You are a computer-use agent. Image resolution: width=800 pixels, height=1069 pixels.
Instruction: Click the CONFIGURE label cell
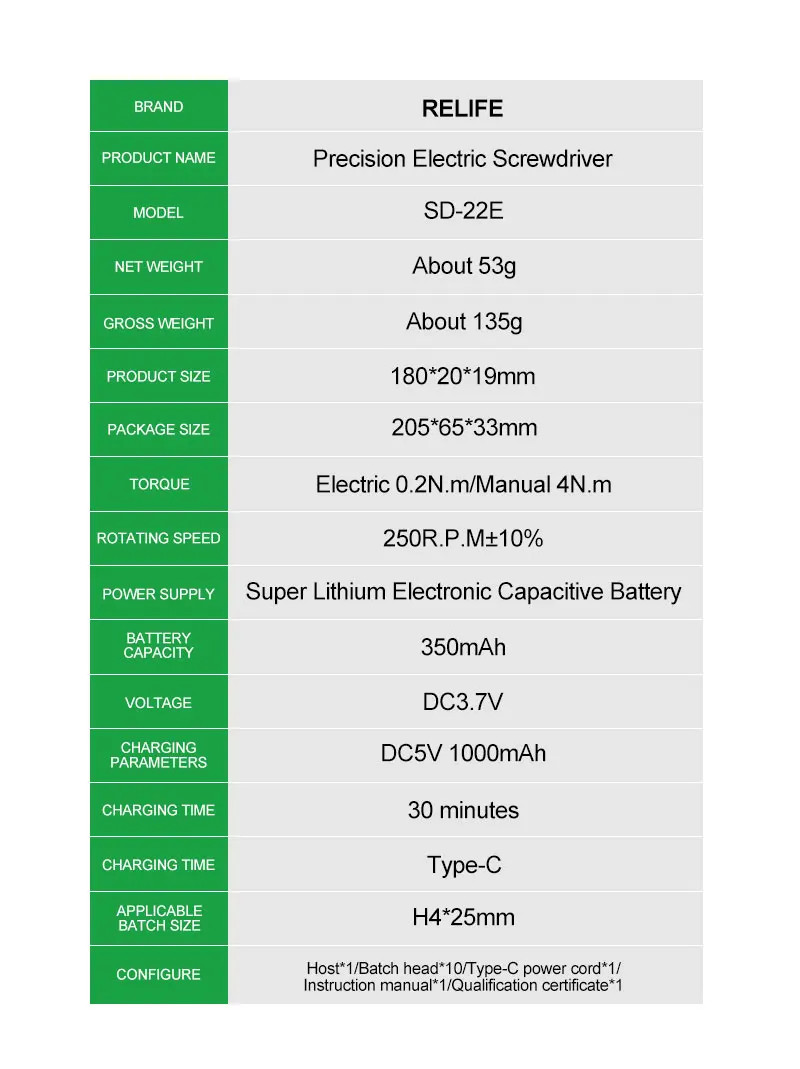point(158,975)
